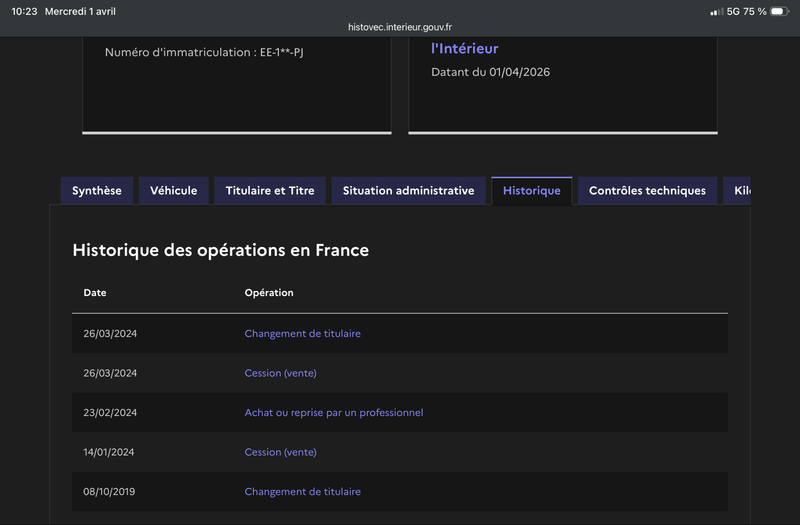This screenshot has height=525, width=800.
Task: Select the partially visible tab after Contrôles techniques
Action: point(739,191)
